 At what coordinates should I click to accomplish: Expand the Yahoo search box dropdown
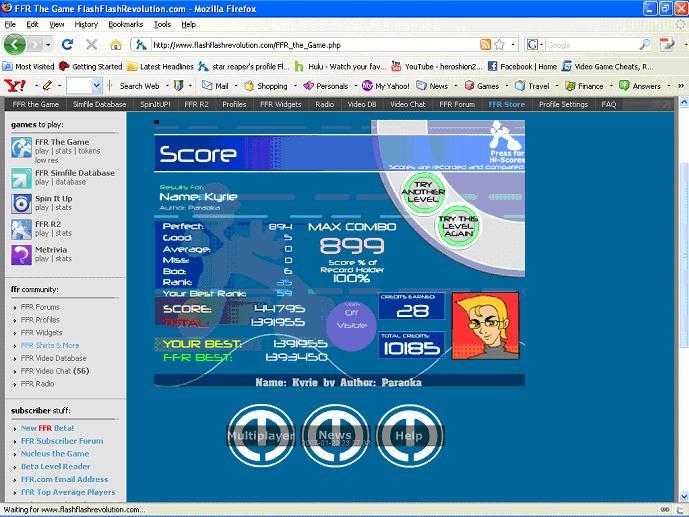point(96,86)
